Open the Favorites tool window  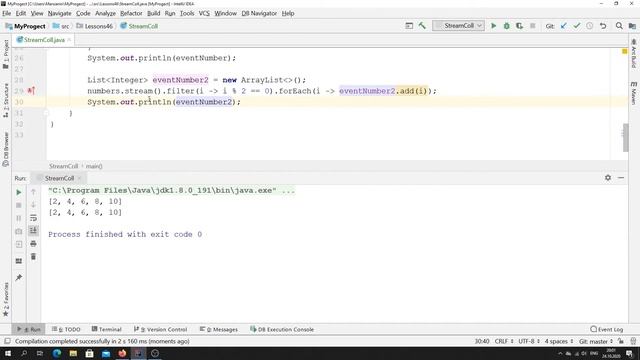6,299
